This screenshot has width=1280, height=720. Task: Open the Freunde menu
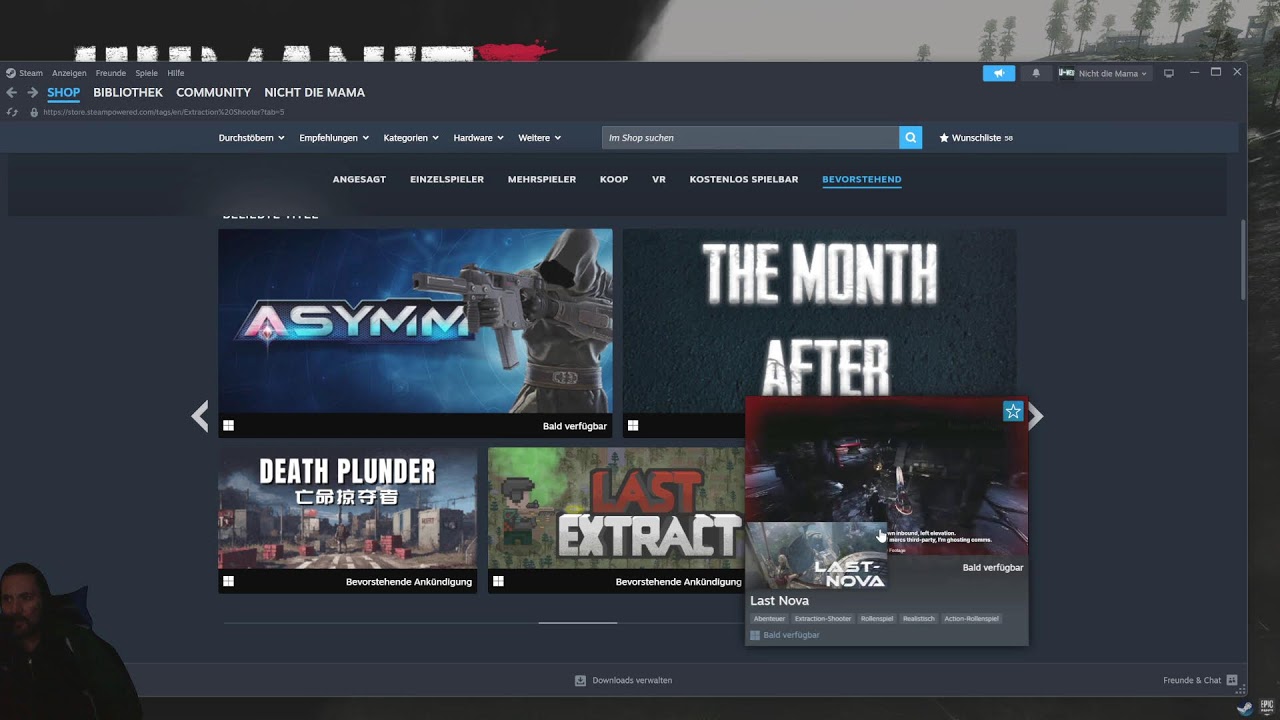(x=110, y=73)
